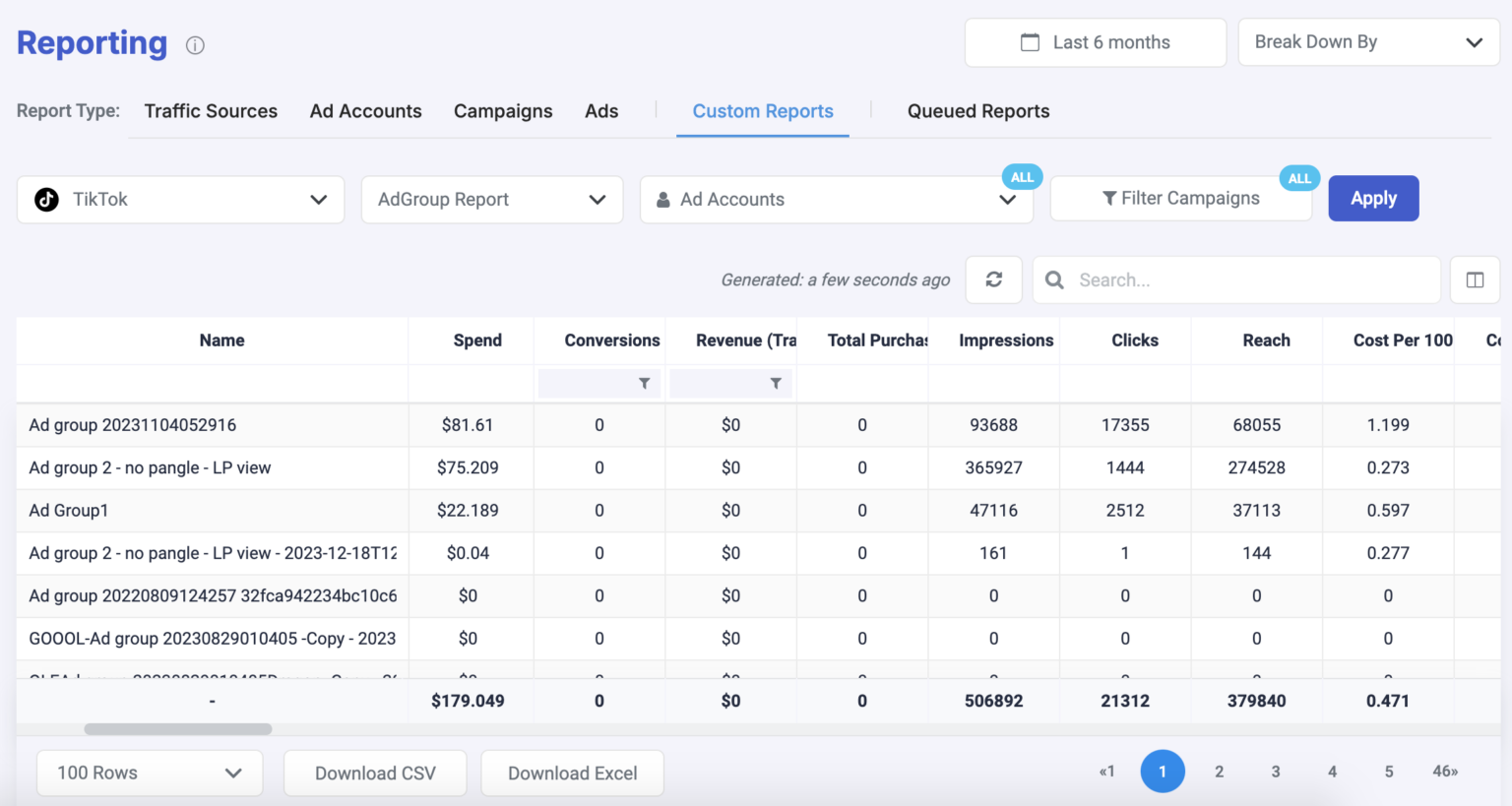Expand the Ad Accounts dropdown
1512x806 pixels.
1008,199
